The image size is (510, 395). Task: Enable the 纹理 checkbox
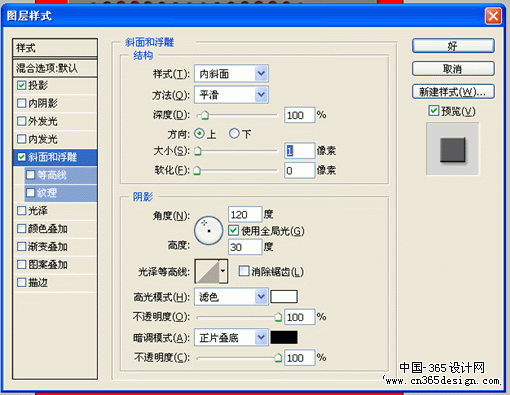pos(31,193)
